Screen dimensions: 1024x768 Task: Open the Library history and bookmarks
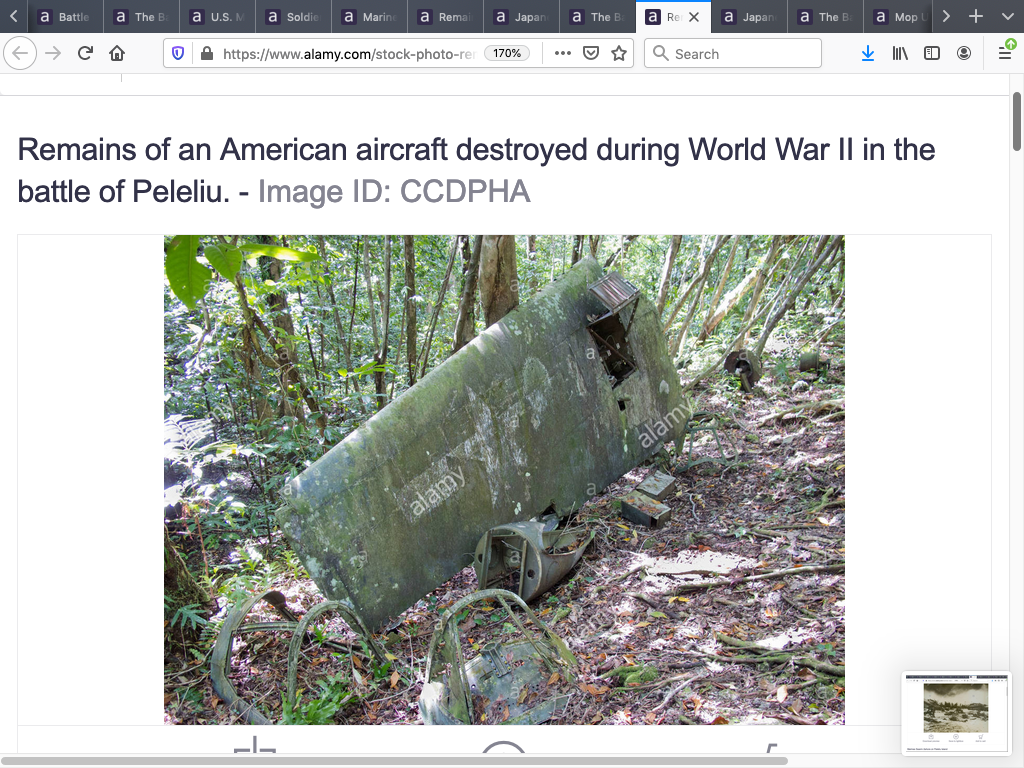click(899, 53)
